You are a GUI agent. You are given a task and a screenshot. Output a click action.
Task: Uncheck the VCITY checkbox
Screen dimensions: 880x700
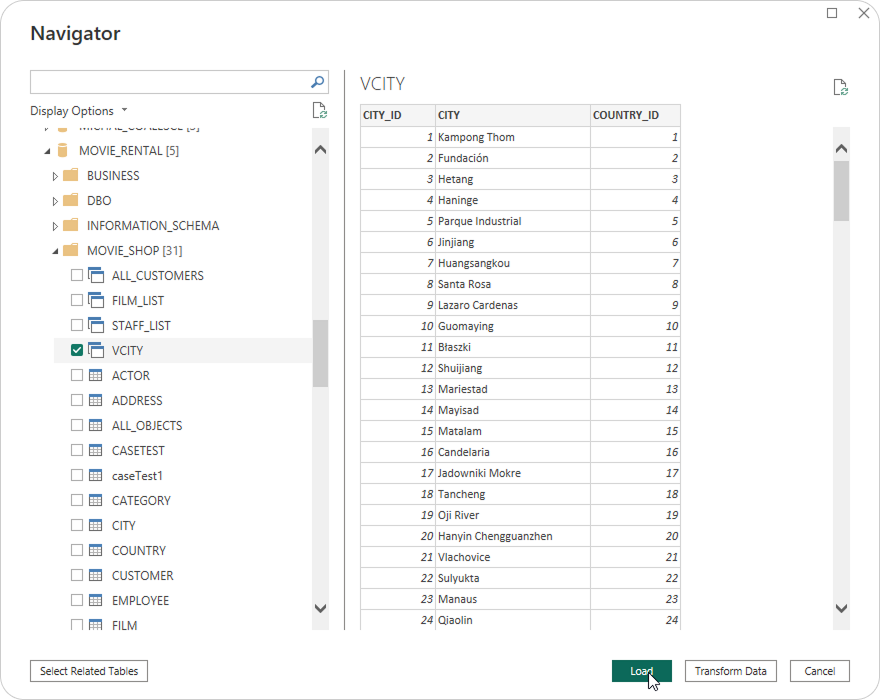coord(77,351)
